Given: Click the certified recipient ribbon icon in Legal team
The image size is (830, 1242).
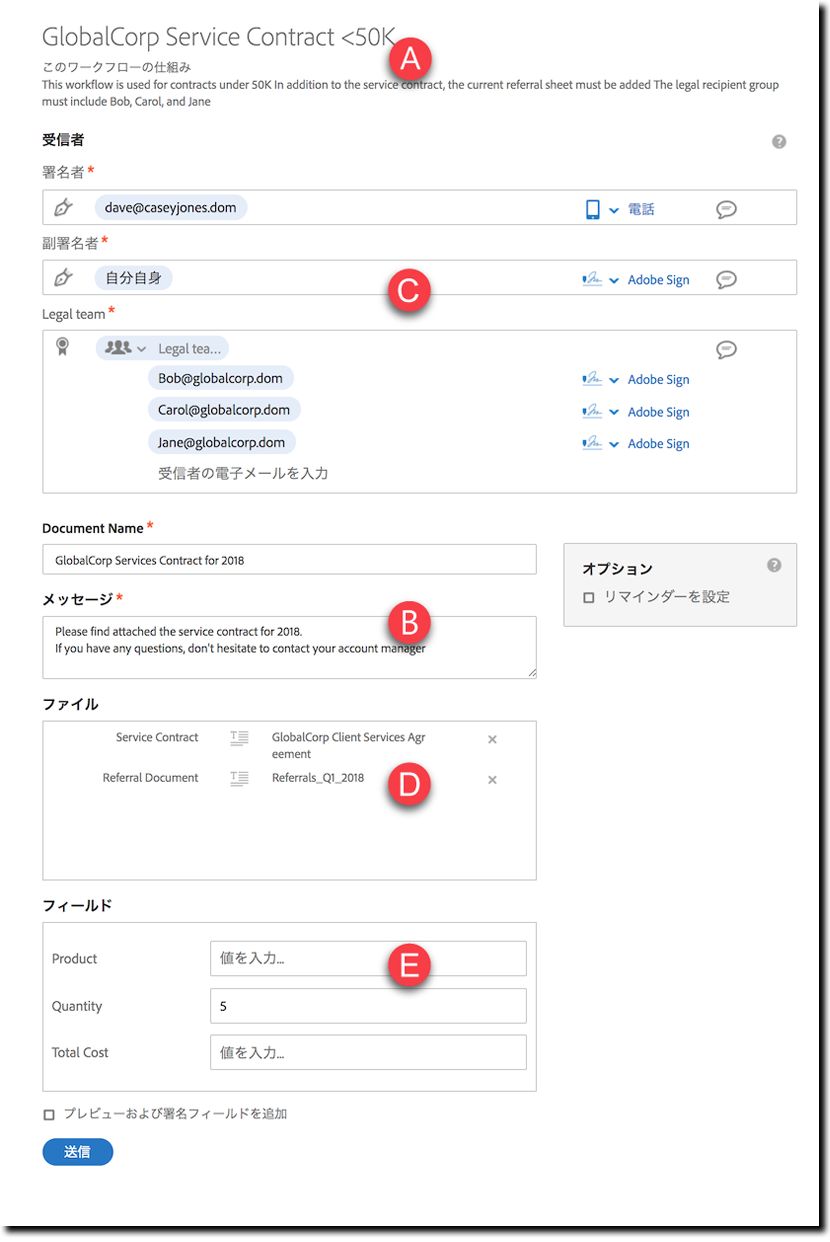Looking at the screenshot, I should point(62,347).
